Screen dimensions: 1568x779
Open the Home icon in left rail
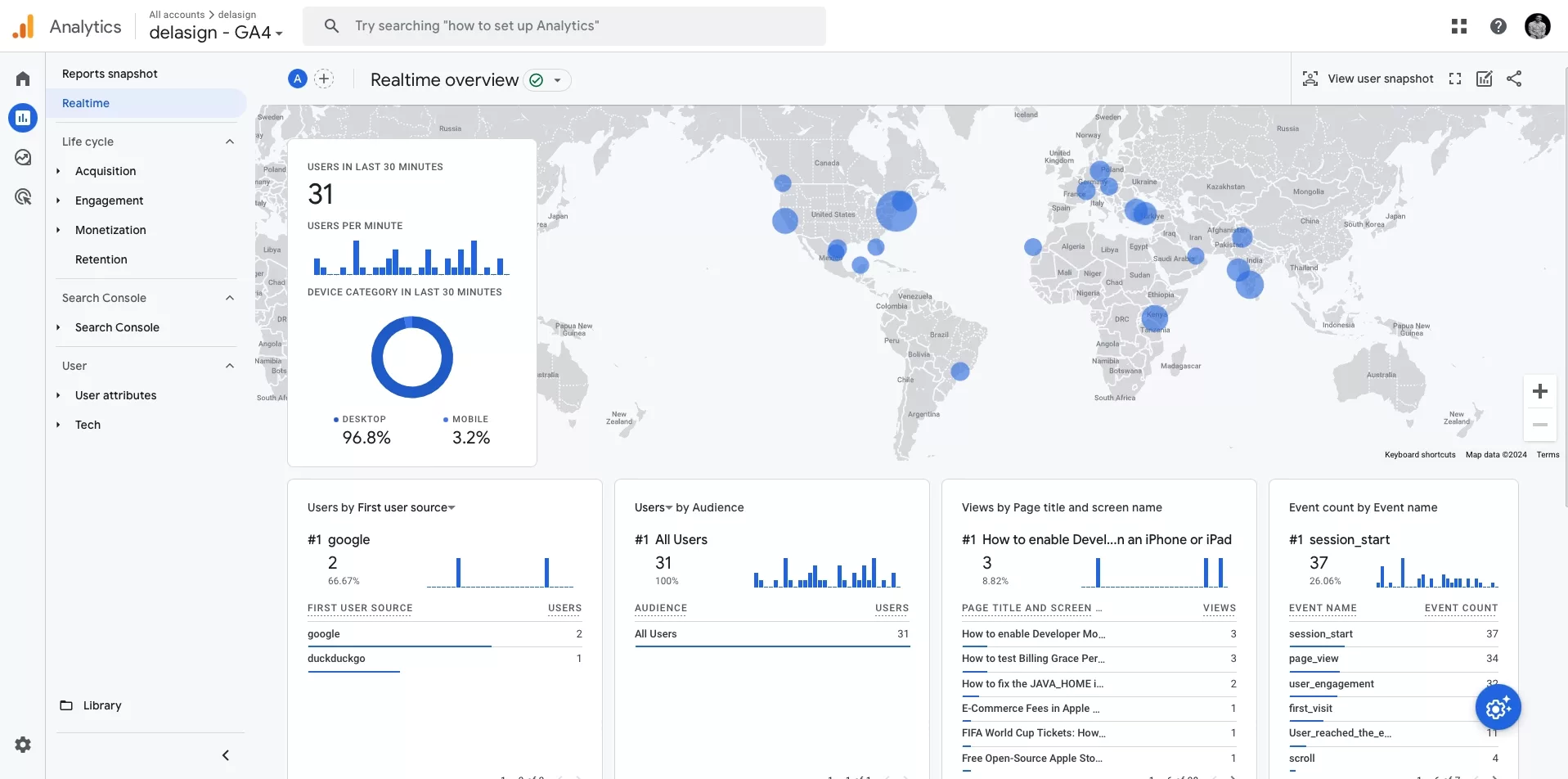click(23, 79)
